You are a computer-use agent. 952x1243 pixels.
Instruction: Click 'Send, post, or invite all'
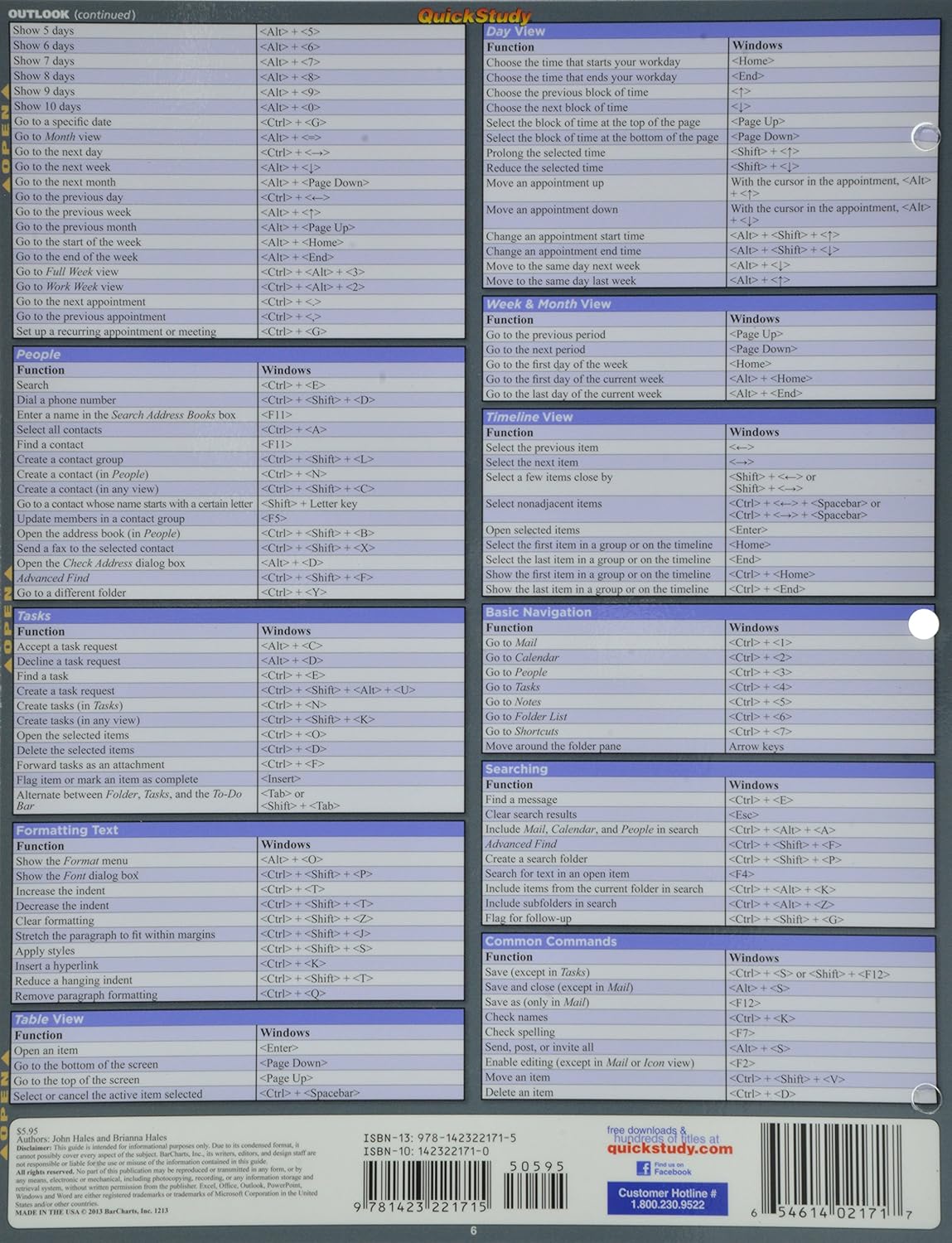click(539, 1047)
